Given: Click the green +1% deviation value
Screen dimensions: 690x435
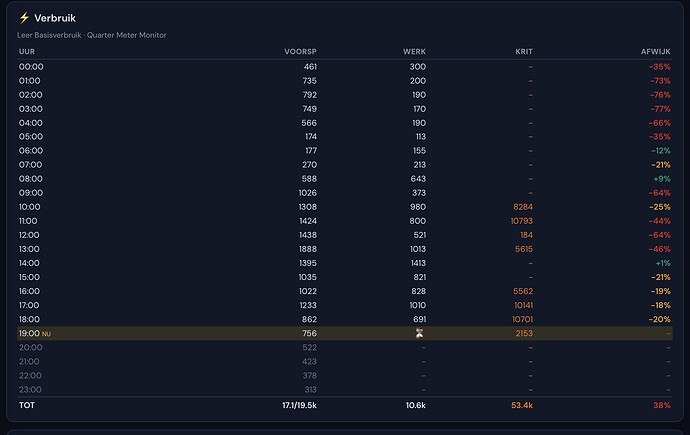Looking at the screenshot, I should click(663, 263).
